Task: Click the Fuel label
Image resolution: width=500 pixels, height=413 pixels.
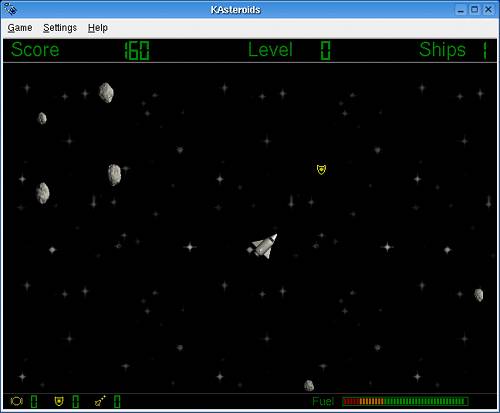Action: click(x=323, y=401)
